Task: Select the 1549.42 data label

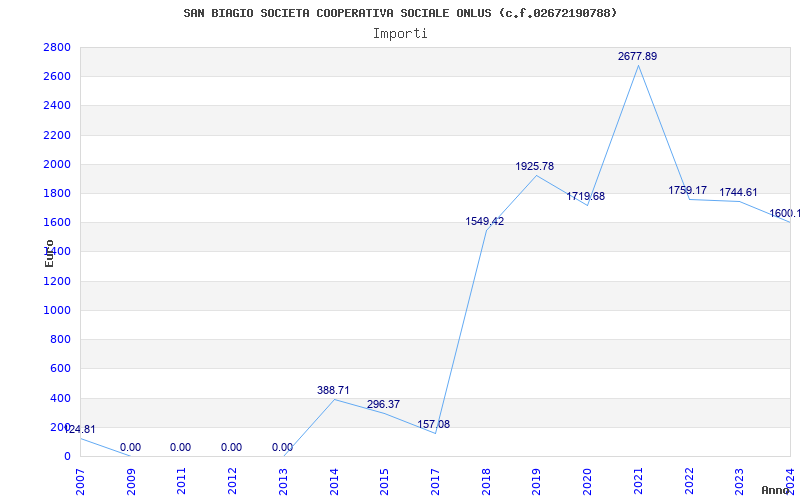Action: [x=484, y=221]
